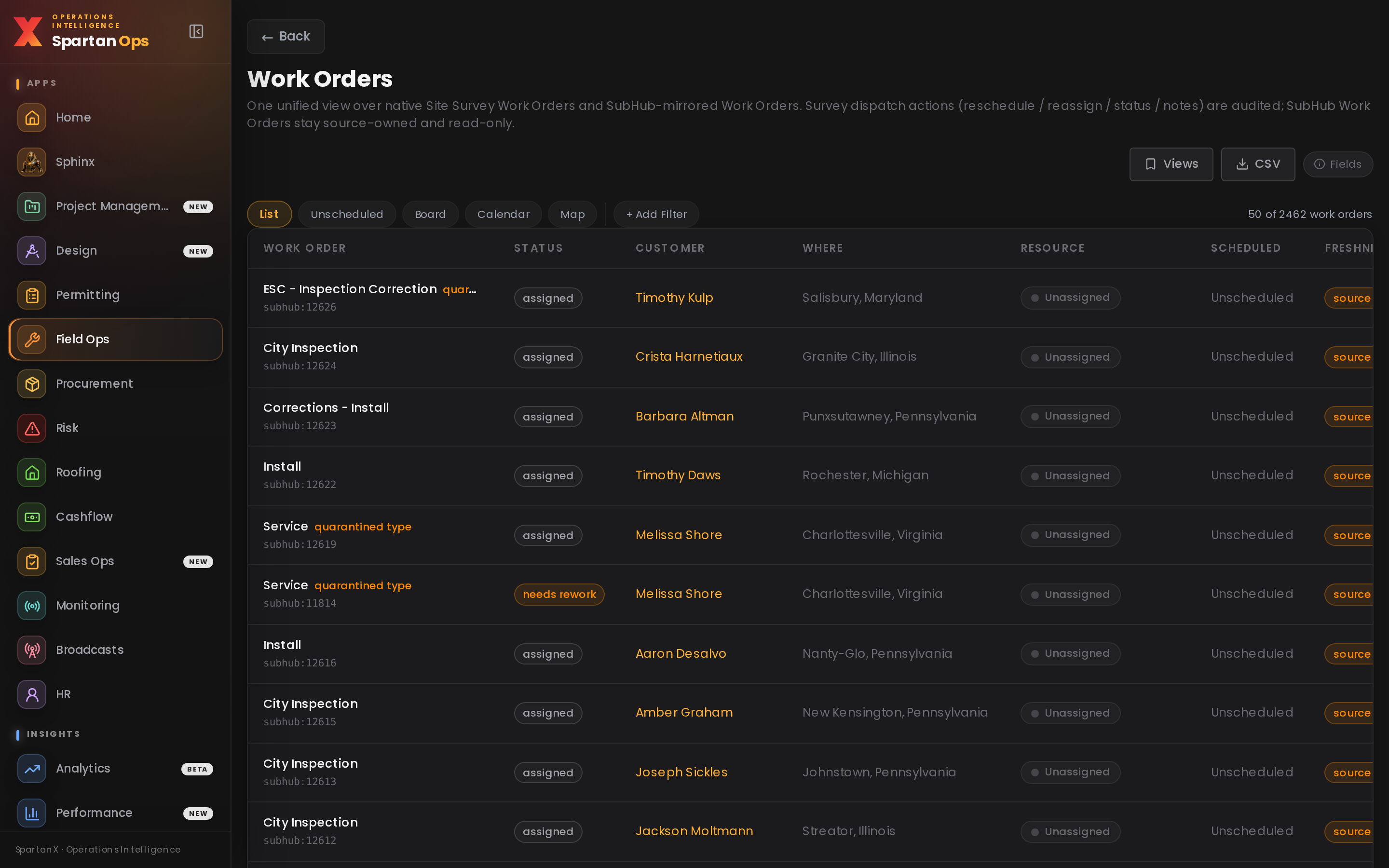
Task: Open customer Crista Harnetiaux link
Action: tap(689, 356)
